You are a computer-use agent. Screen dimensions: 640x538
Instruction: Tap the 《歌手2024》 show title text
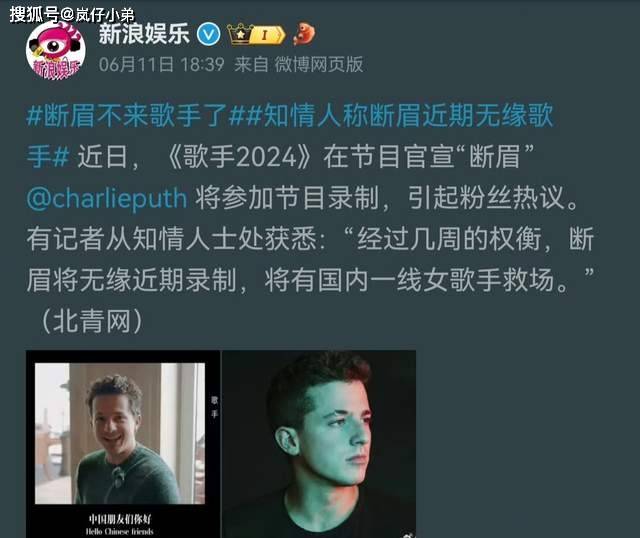click(239, 157)
